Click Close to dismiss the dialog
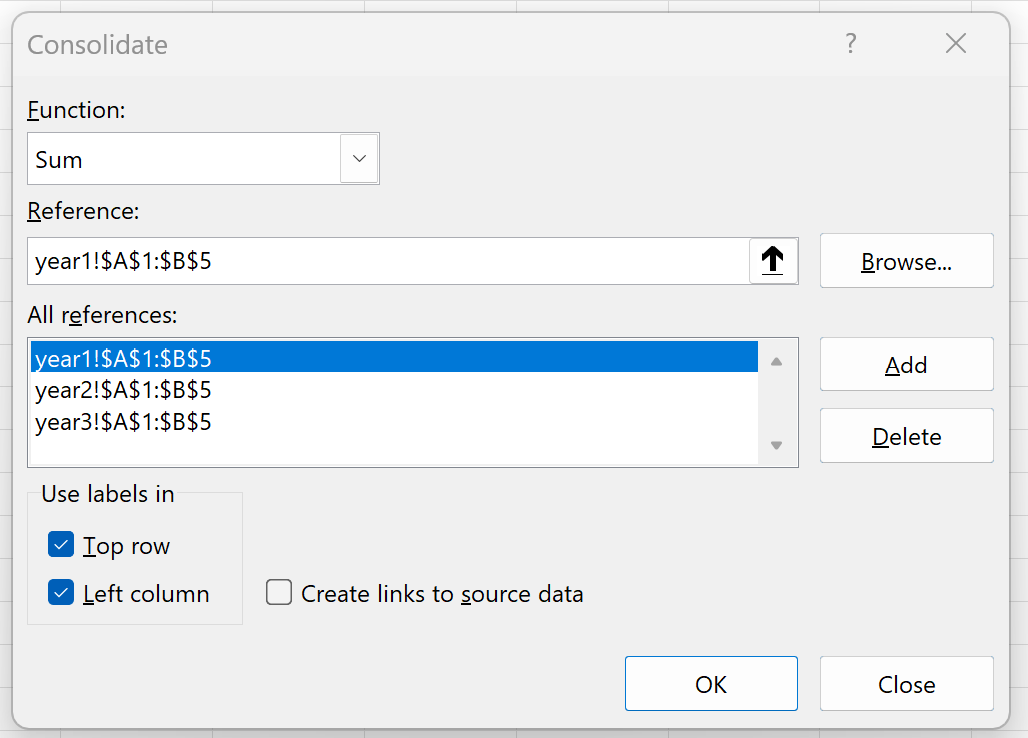1028x738 pixels. pyautogui.click(x=906, y=683)
